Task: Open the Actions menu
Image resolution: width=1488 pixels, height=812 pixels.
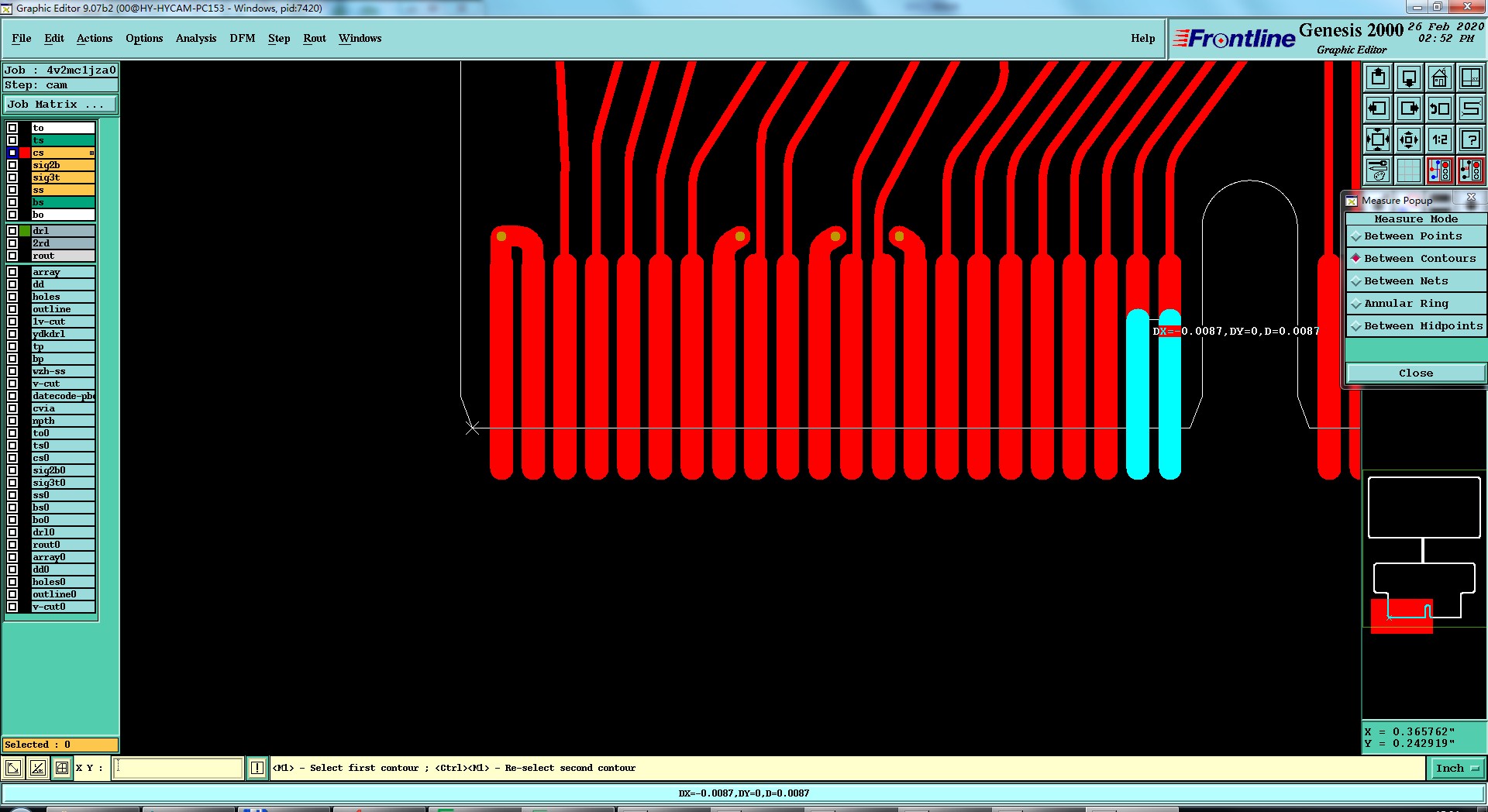Action: click(95, 38)
